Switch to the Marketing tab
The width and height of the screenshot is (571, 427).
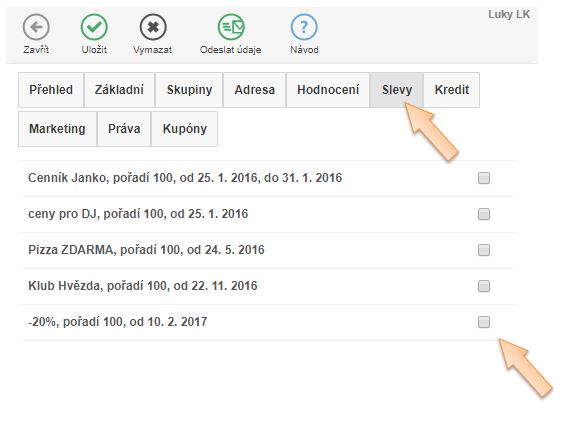coord(58,129)
